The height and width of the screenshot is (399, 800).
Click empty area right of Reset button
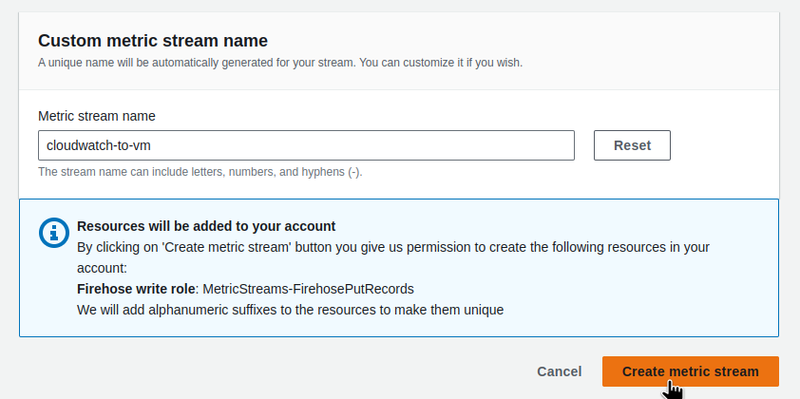coord(724,145)
